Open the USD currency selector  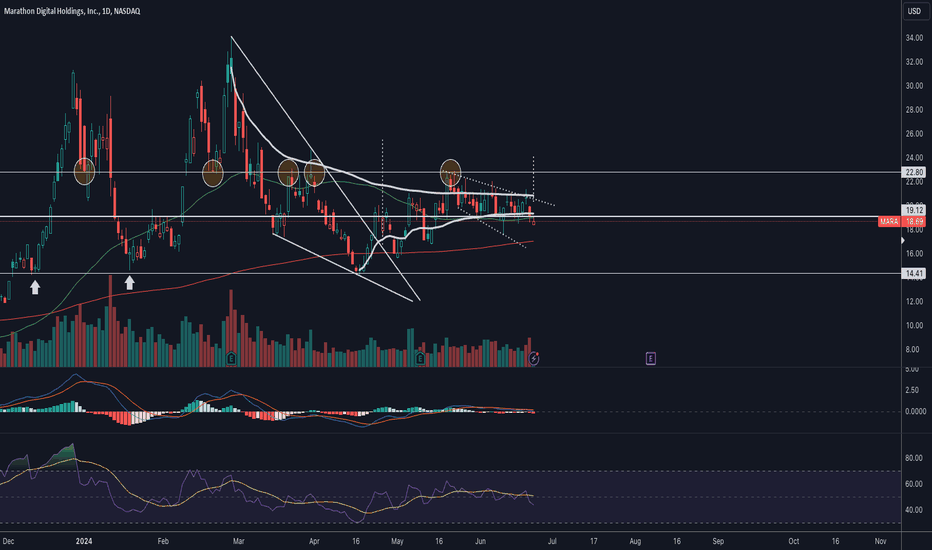(914, 11)
